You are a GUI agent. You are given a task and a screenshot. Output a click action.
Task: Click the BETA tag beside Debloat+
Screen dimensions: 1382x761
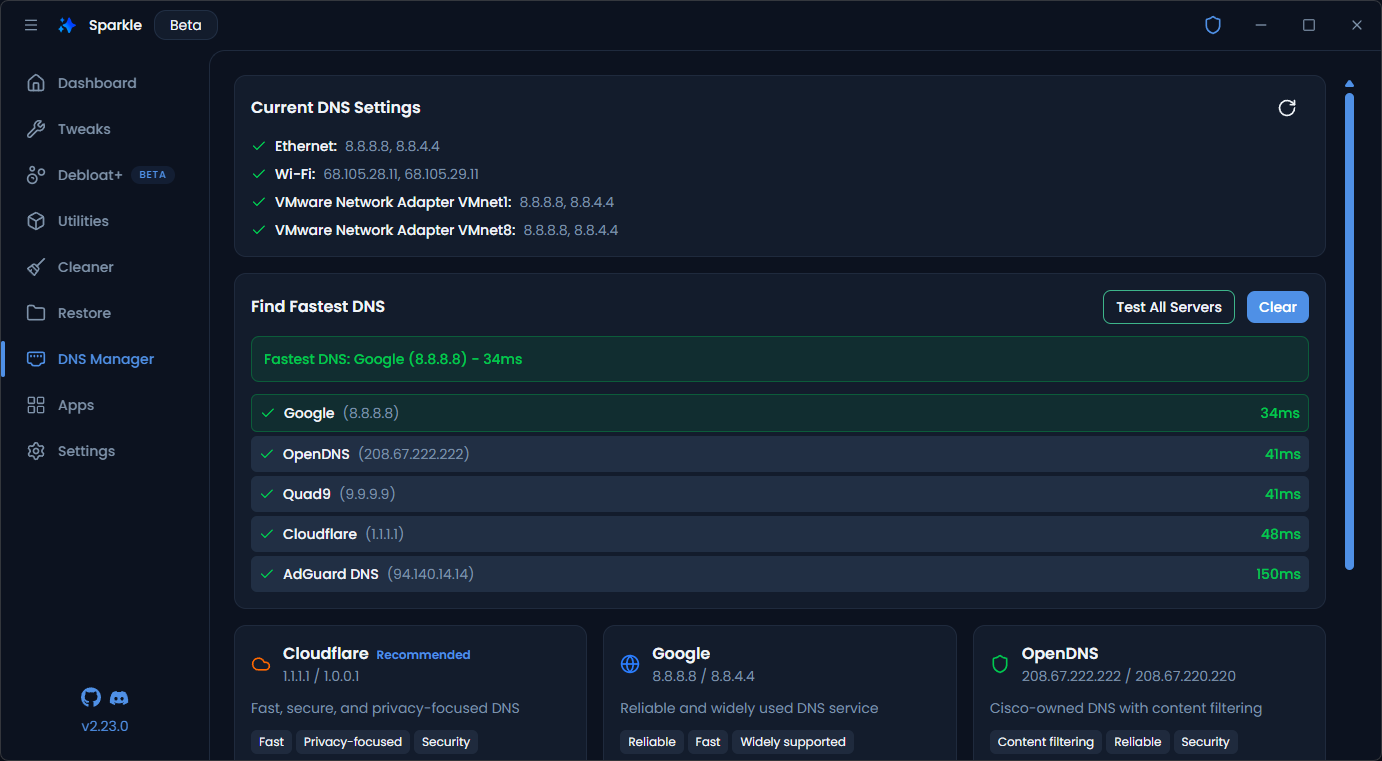(153, 175)
